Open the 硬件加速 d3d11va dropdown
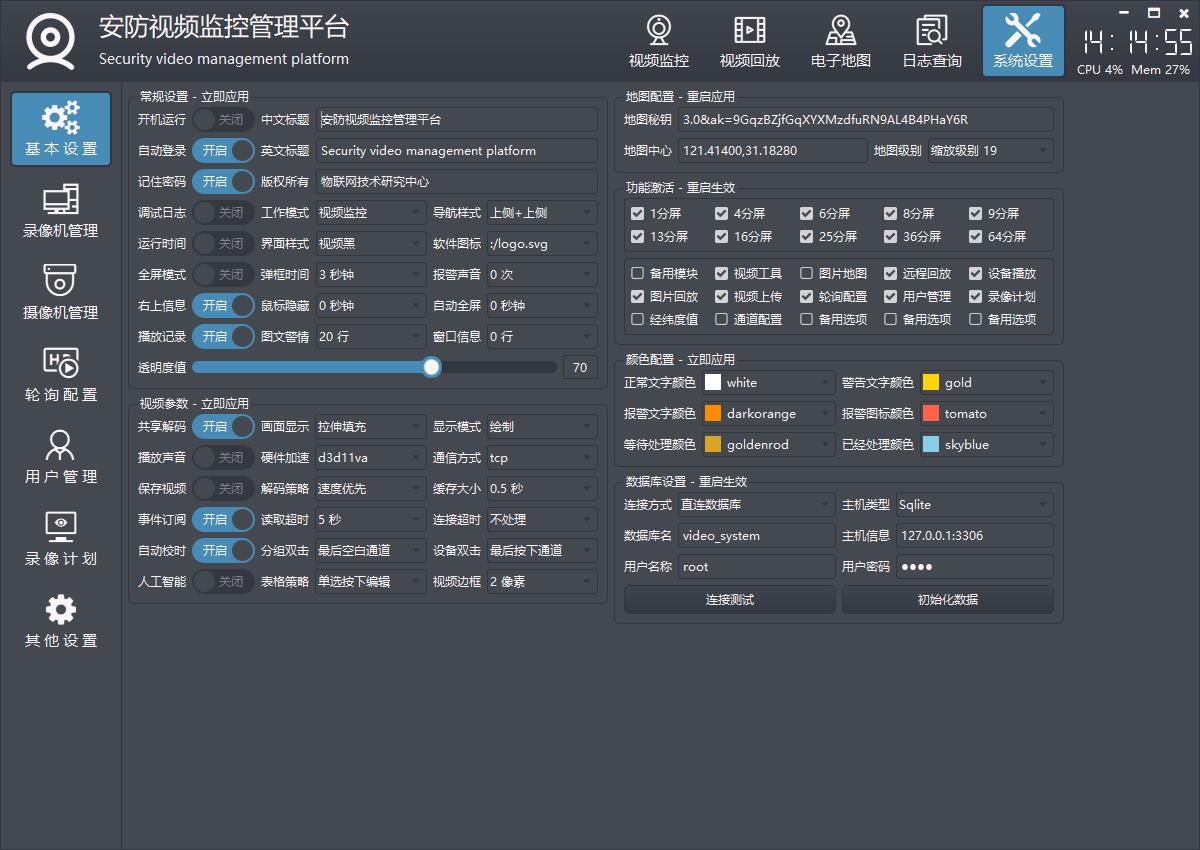Screen dimensions: 1200x850 (x=370, y=458)
